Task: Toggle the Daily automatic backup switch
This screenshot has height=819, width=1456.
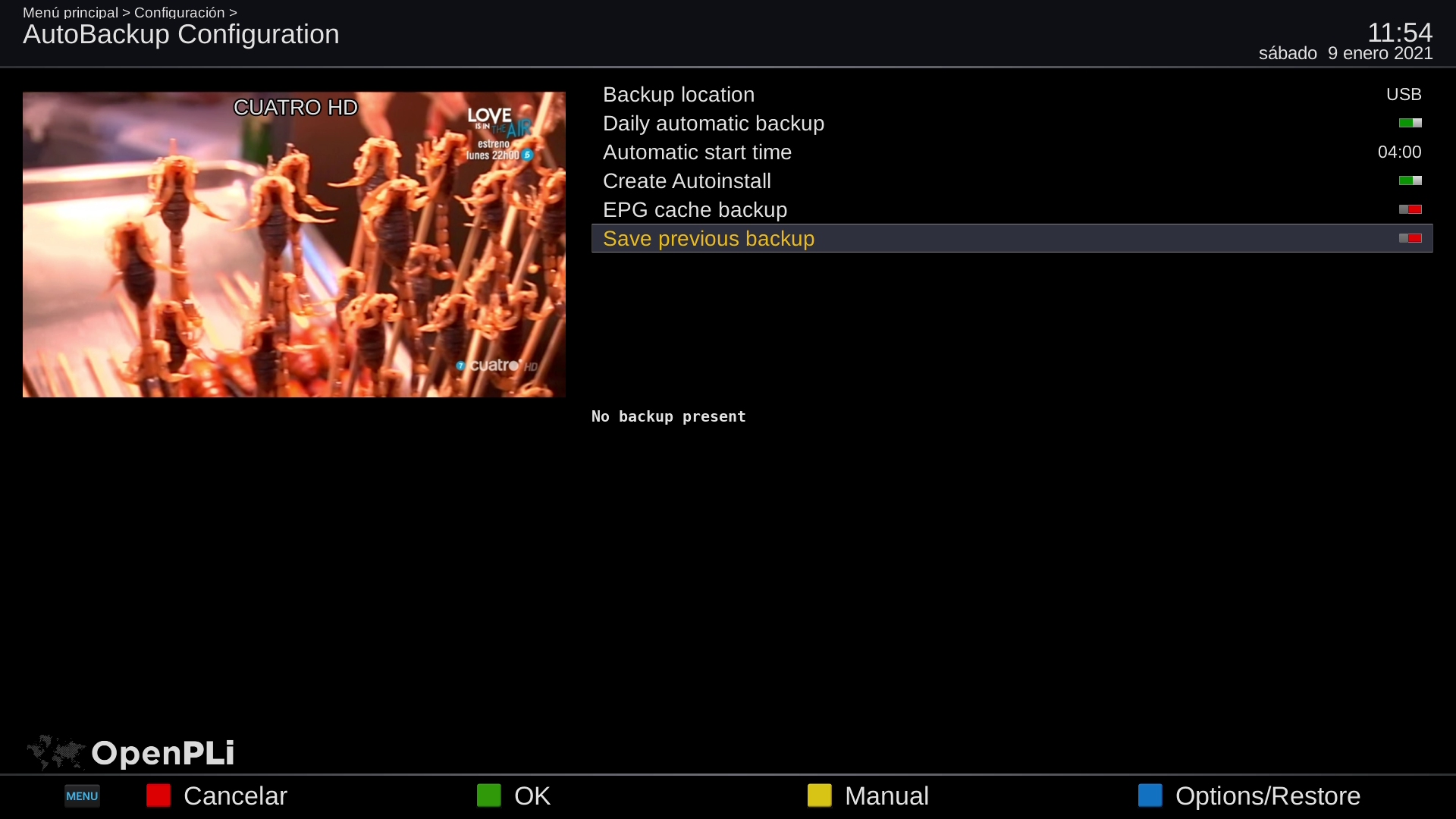Action: 1410,123
